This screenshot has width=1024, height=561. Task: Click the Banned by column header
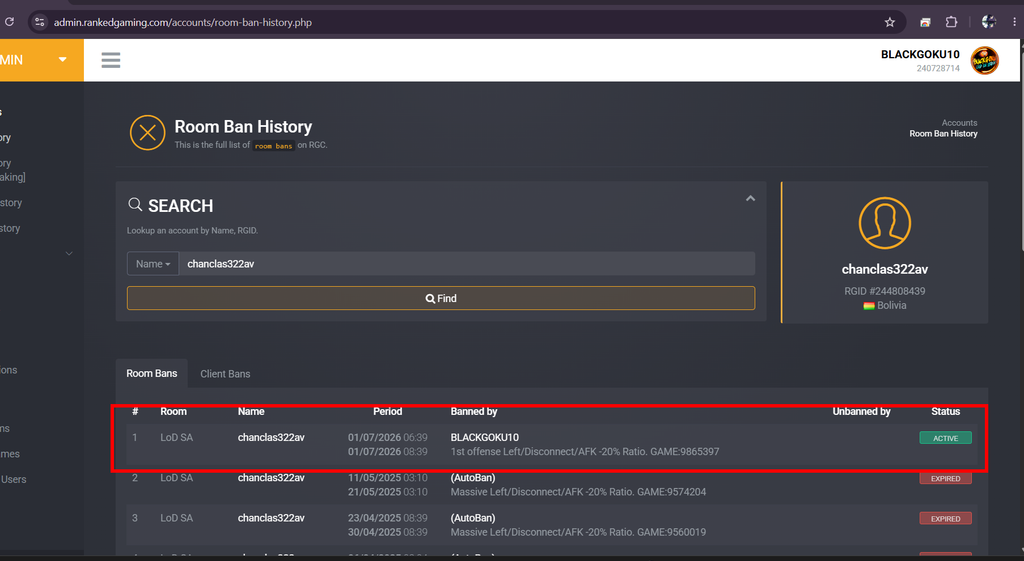[473, 411]
